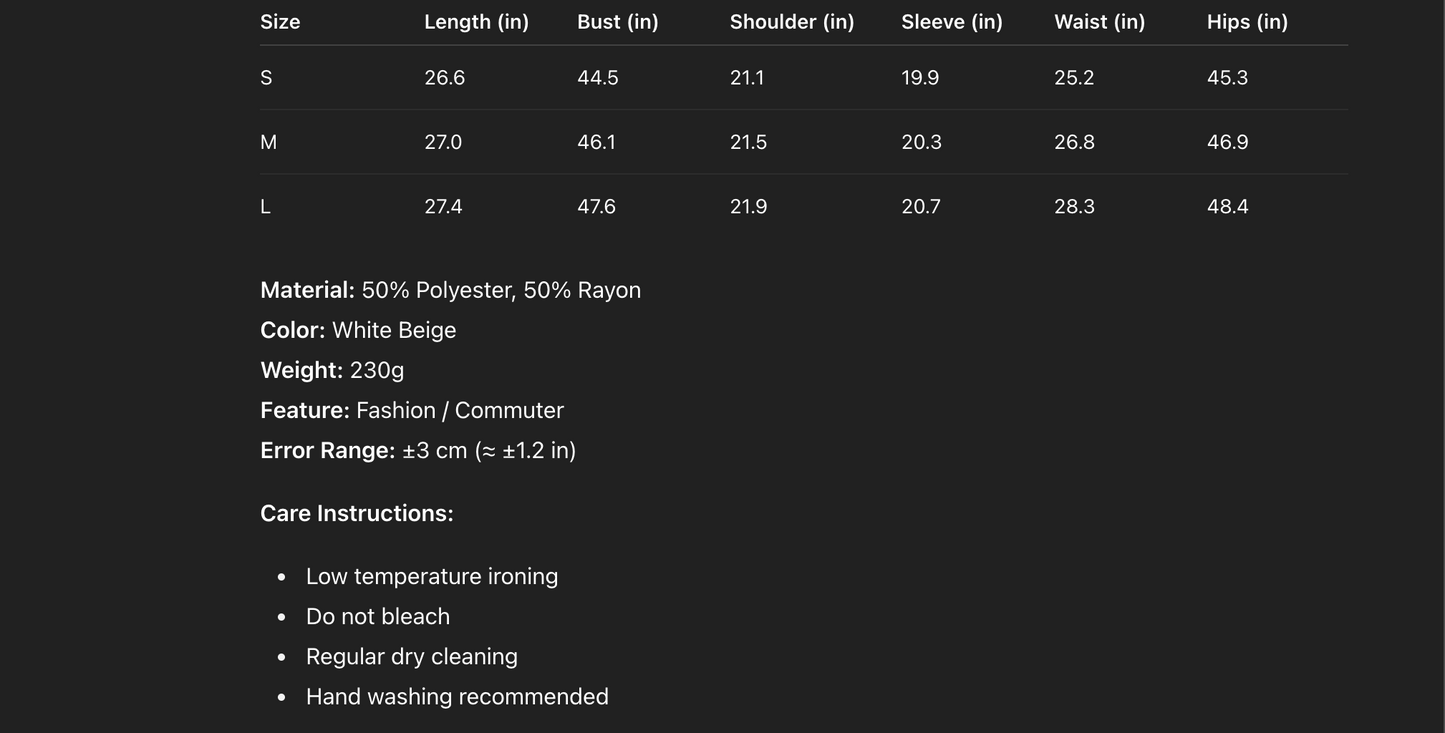Click the Sleeve (in) column header

coord(951,22)
